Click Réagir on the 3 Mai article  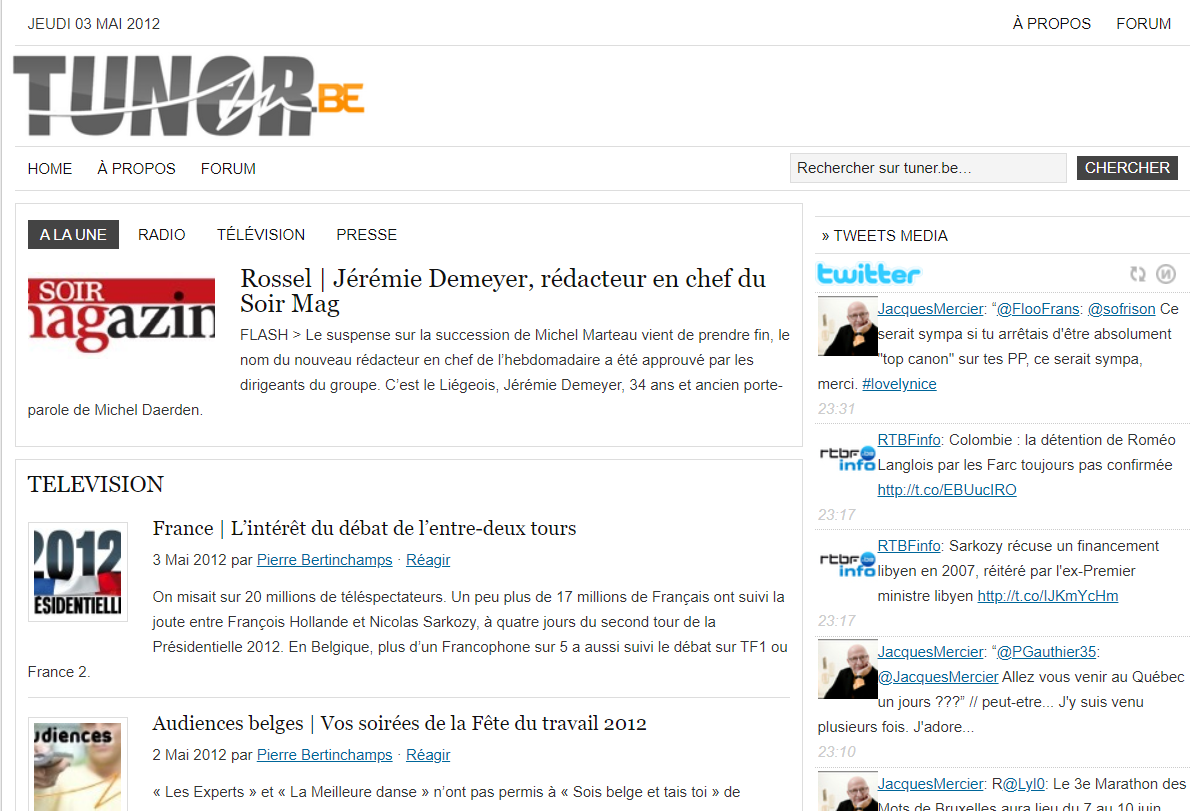(x=428, y=560)
